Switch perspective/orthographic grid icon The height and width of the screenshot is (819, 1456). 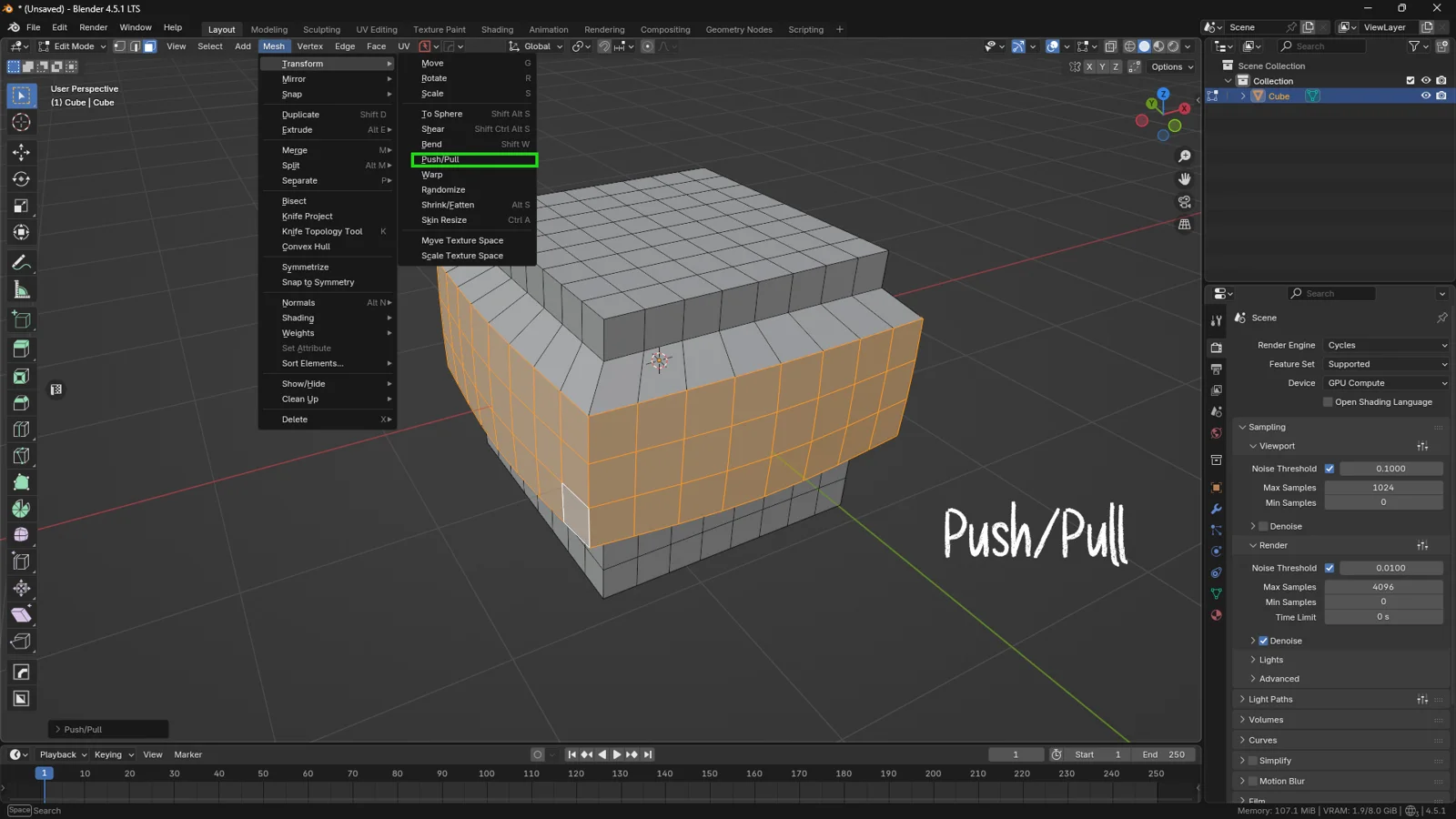pyautogui.click(x=1185, y=225)
